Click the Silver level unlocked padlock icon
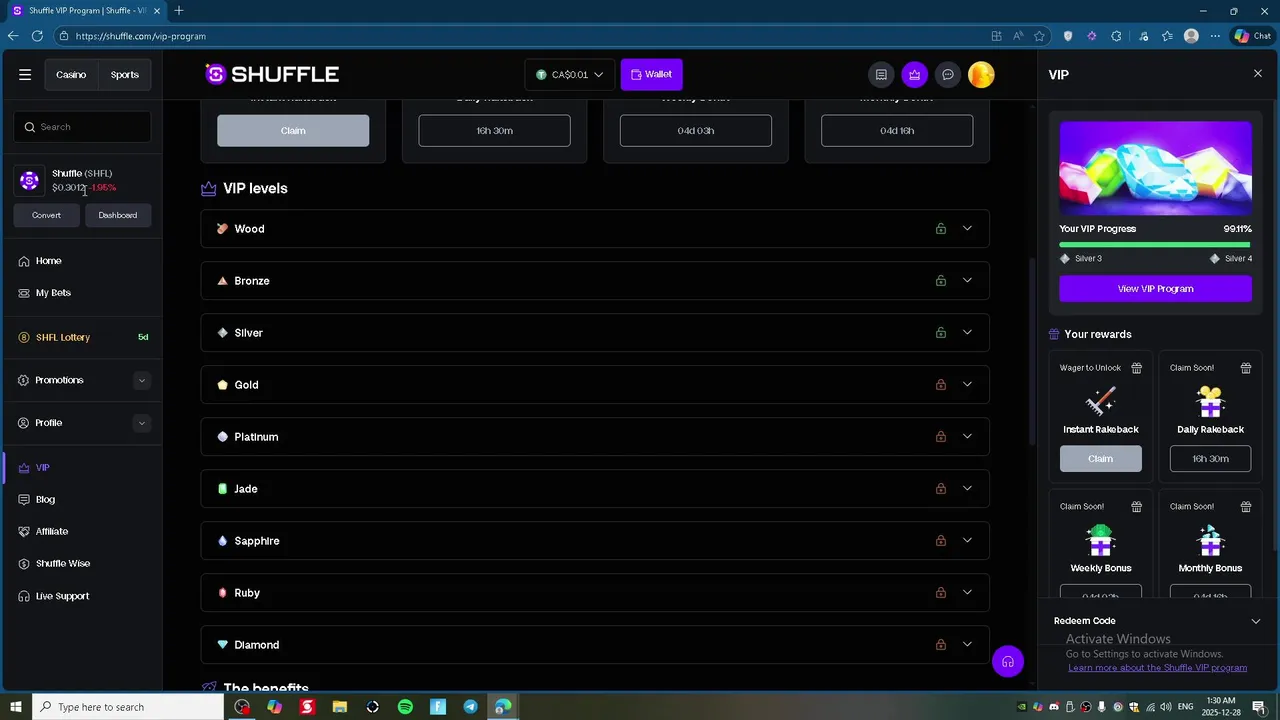The width and height of the screenshot is (1280, 720). click(941, 333)
